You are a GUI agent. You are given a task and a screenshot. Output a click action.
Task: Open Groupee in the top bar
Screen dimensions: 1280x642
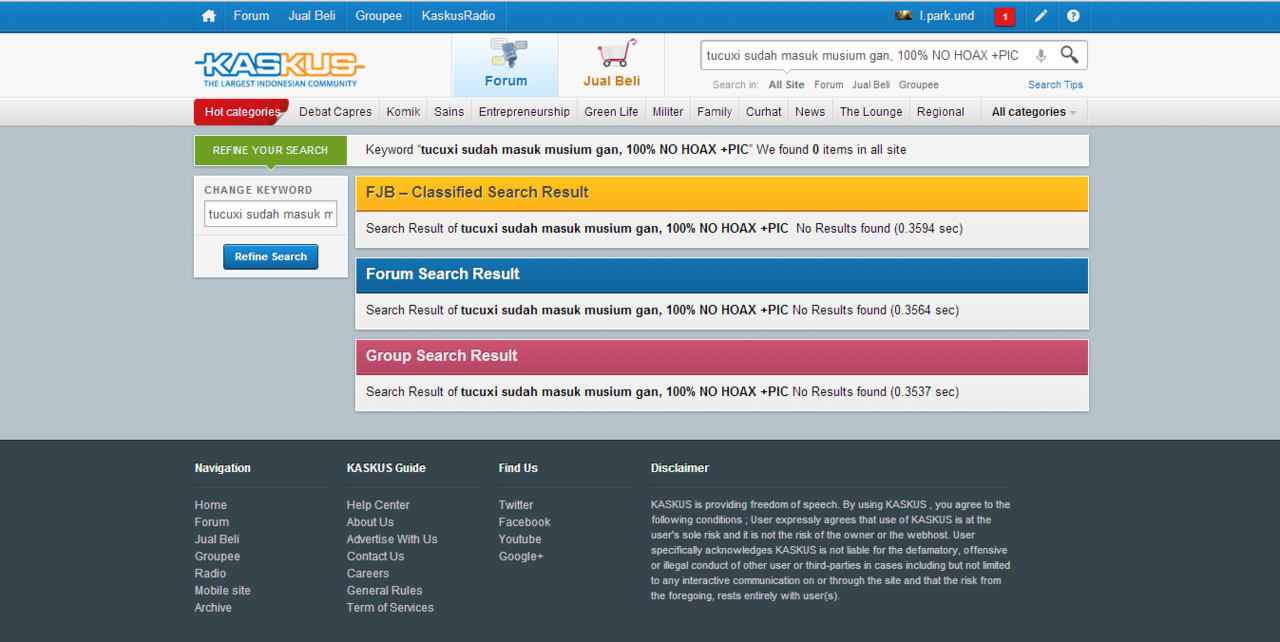click(x=379, y=16)
